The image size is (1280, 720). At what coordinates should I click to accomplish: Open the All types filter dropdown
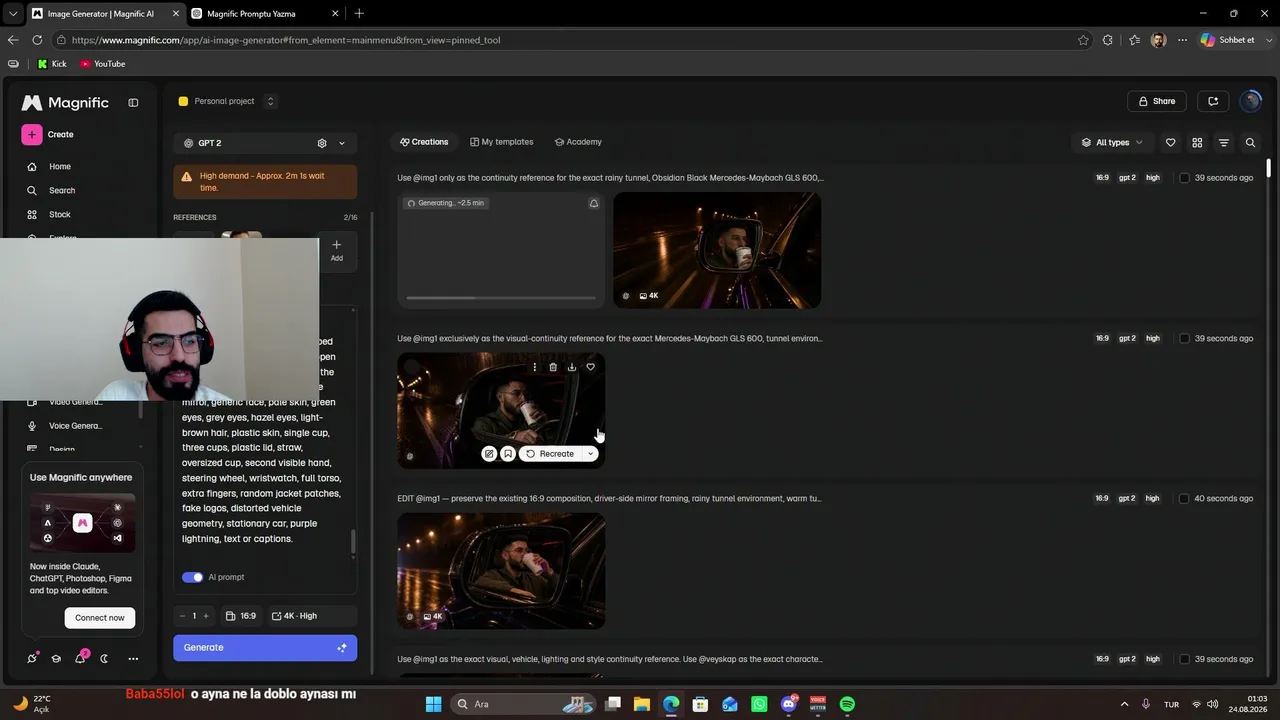pos(1112,143)
